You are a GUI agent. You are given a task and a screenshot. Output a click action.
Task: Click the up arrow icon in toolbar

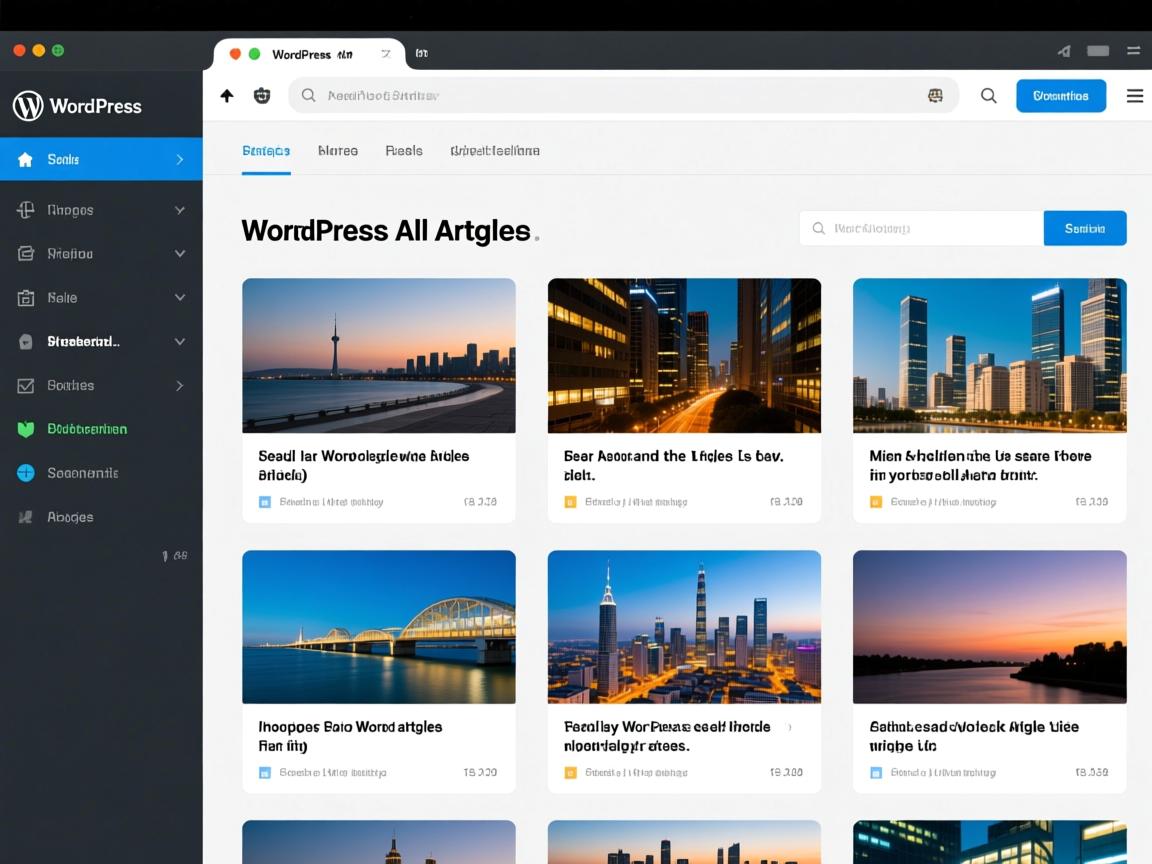point(227,96)
